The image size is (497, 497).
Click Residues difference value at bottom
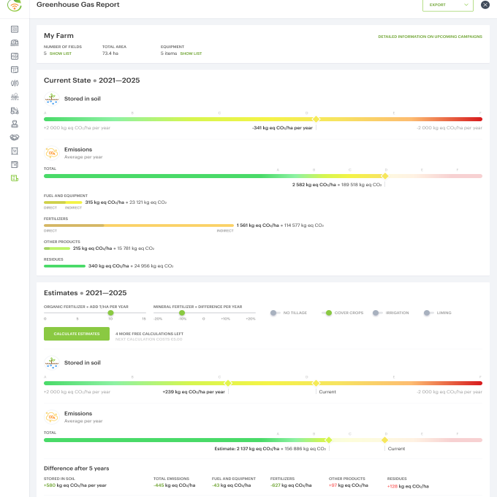click(408, 486)
